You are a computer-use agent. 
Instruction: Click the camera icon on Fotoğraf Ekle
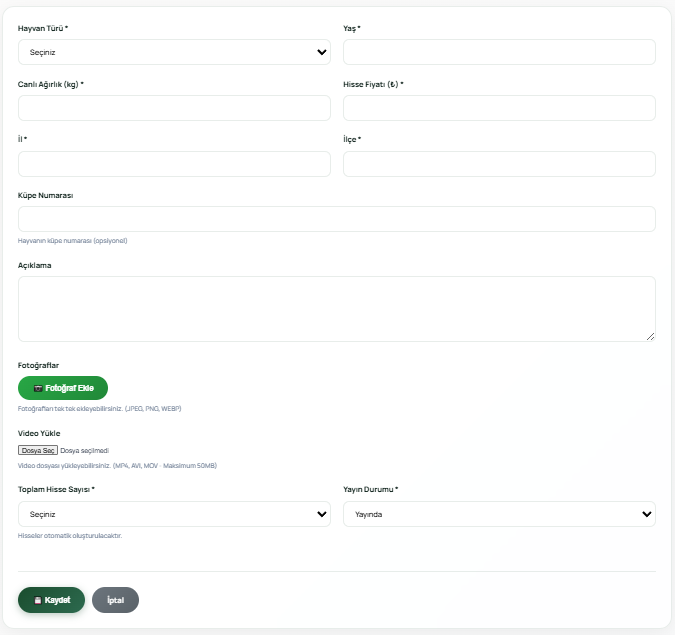[x=38, y=388]
